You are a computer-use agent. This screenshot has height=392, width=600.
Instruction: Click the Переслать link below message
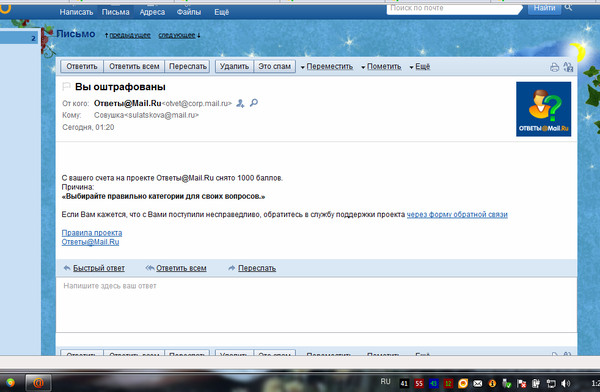click(257, 268)
